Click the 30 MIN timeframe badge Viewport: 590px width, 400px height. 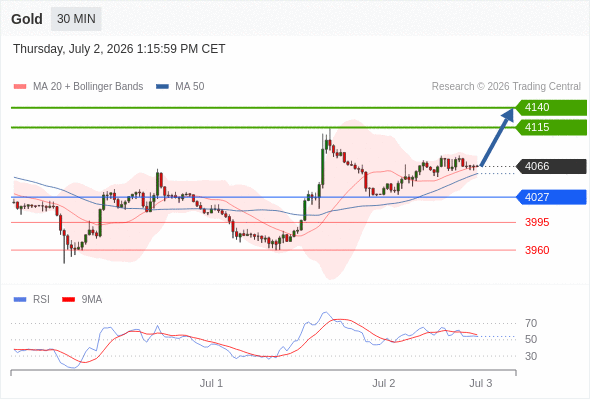(76, 19)
